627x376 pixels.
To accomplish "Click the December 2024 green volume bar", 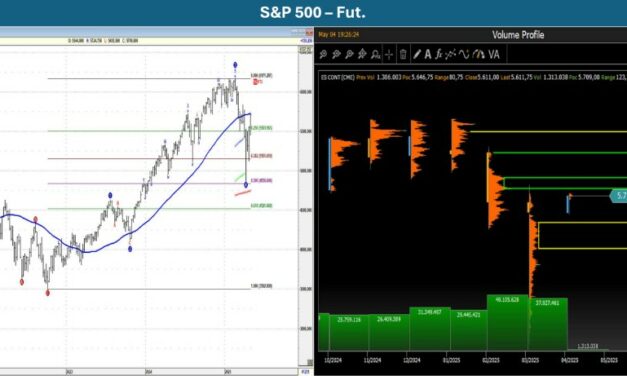I will click(430, 329).
